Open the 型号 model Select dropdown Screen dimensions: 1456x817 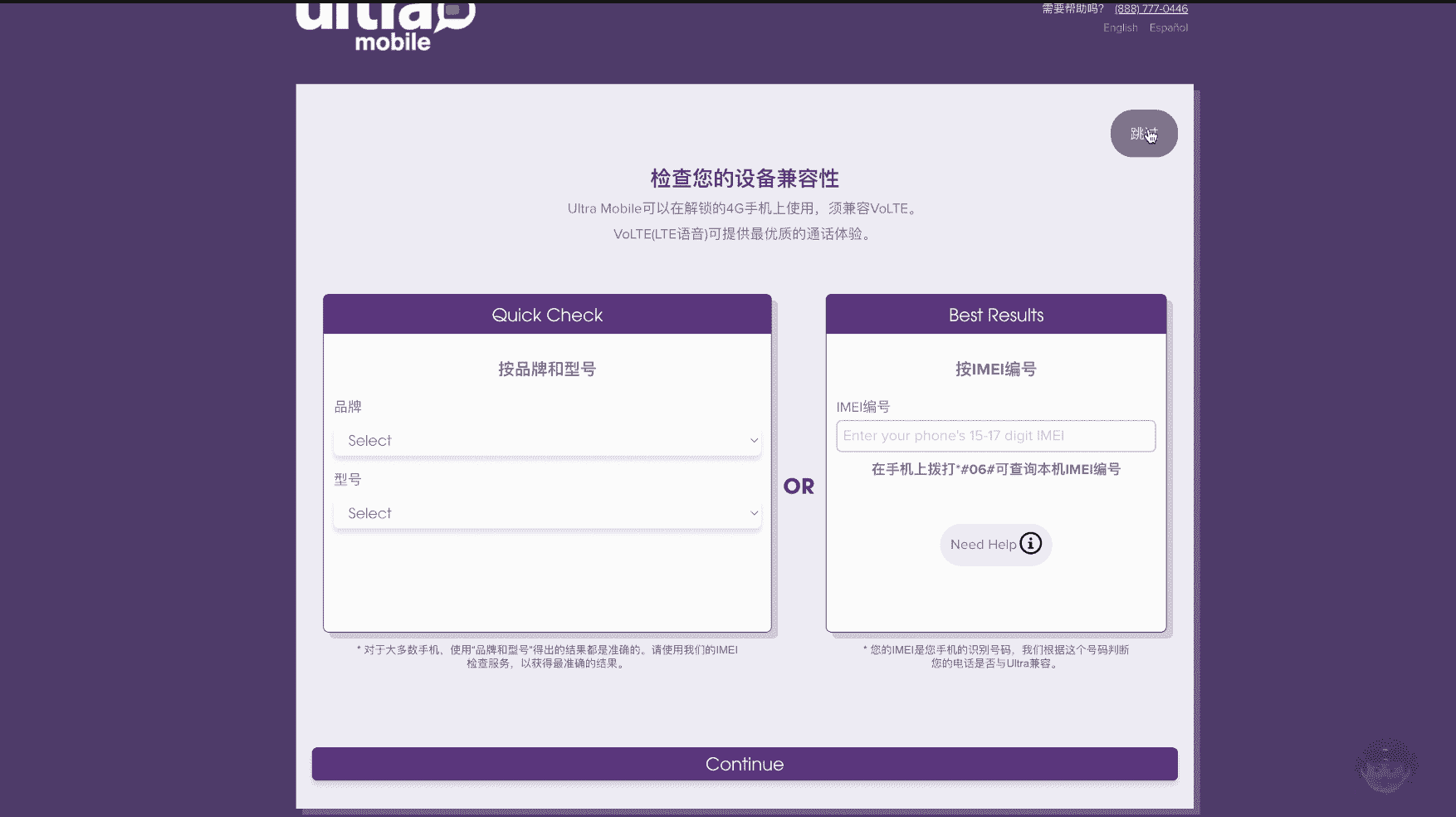(547, 513)
